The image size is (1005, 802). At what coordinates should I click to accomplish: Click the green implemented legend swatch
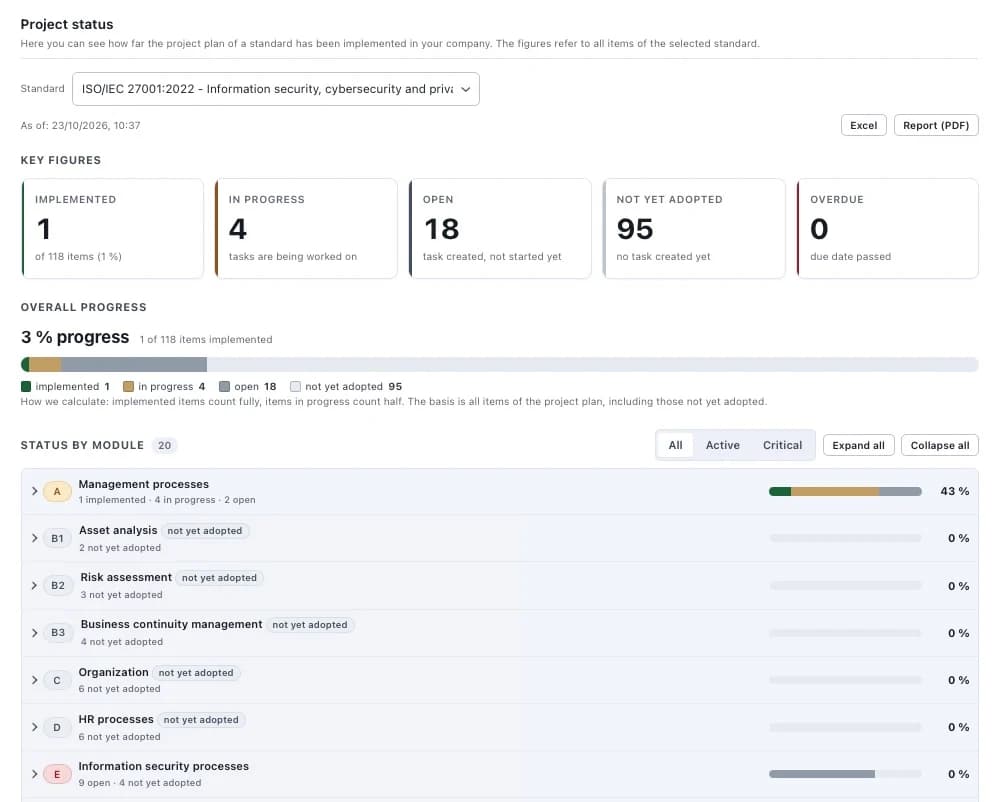tap(26, 387)
